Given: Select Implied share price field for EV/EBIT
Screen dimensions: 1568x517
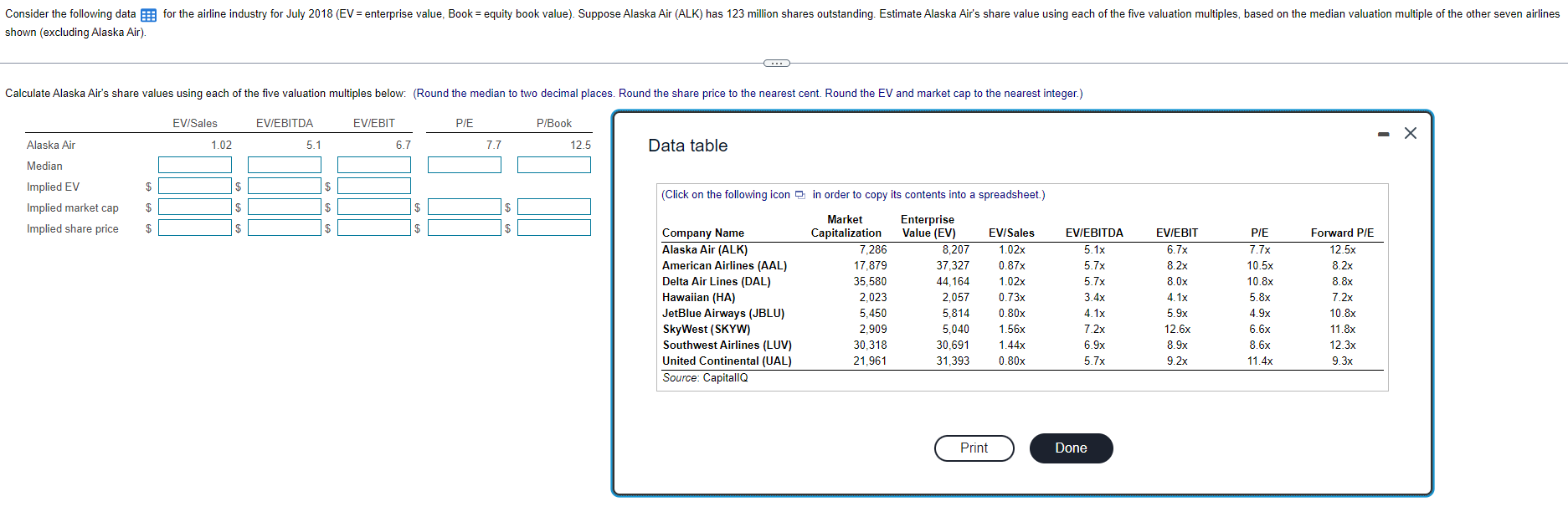Looking at the screenshot, I should pyautogui.click(x=373, y=228).
